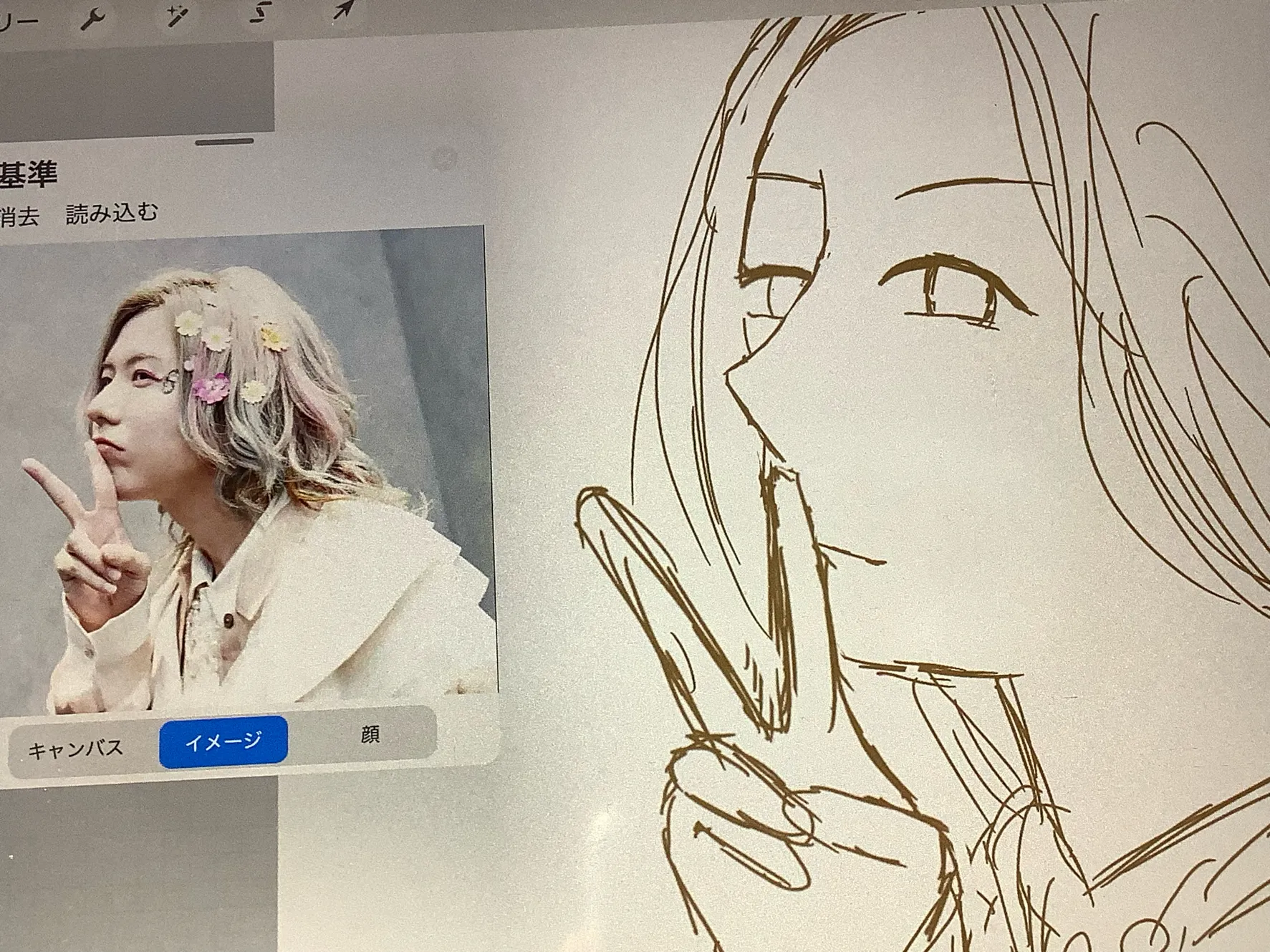The width and height of the screenshot is (1270, 952).
Task: Tap the 基準 panel title
Action: point(28,175)
